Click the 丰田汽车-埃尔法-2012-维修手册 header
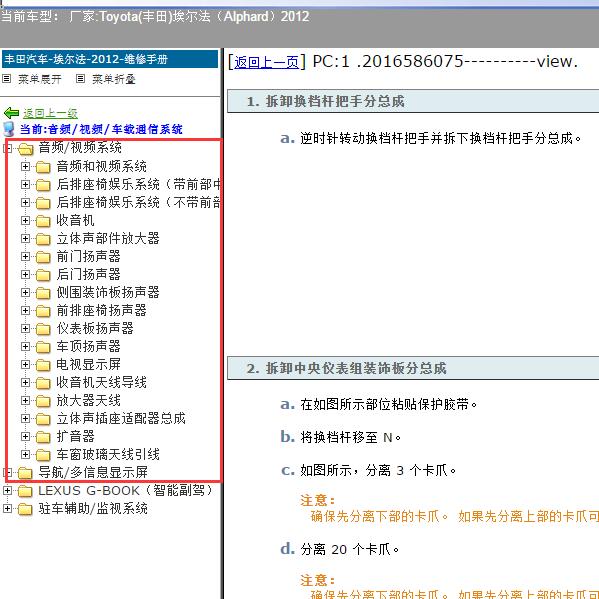Screen dimensions: 599x599 tap(110, 59)
